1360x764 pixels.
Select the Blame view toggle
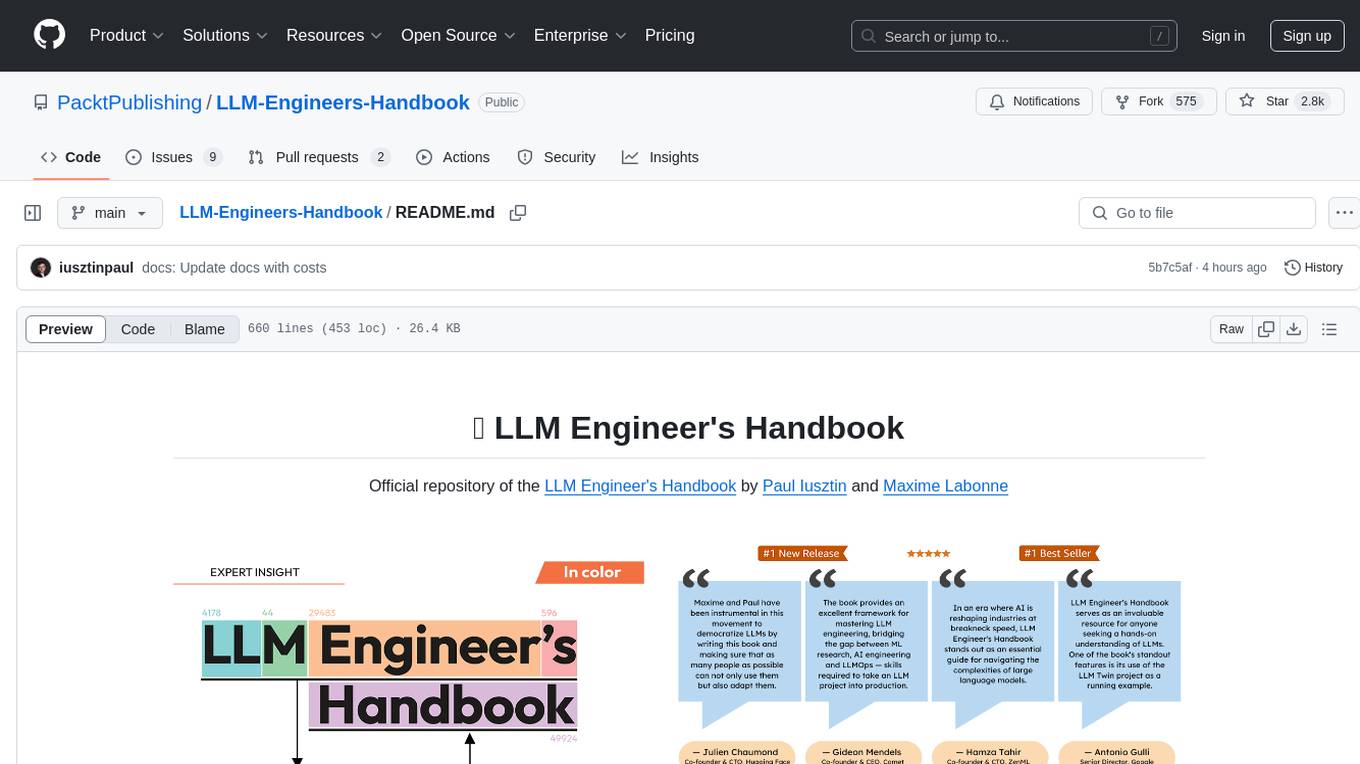pos(205,329)
